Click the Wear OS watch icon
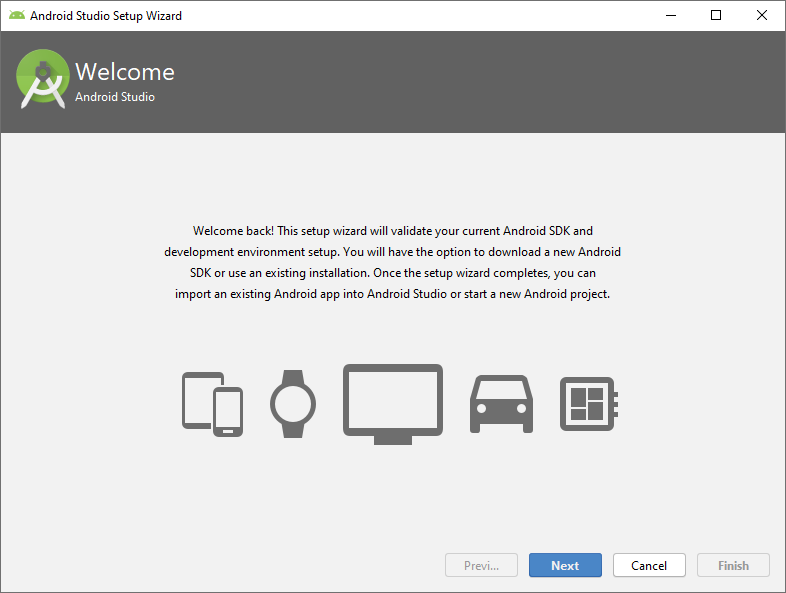 [293, 404]
